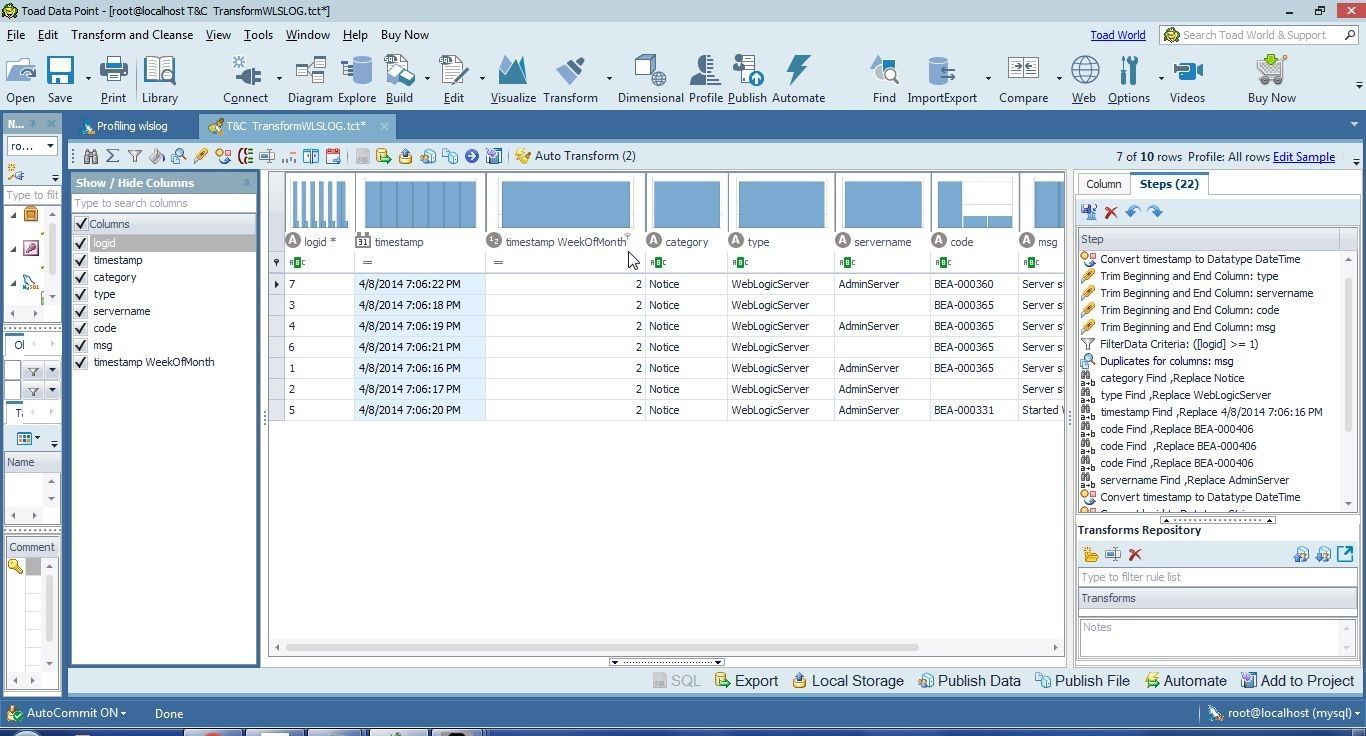The height and width of the screenshot is (736, 1366).
Task: Uncheck the timestamp column checkbox
Action: tap(81, 260)
